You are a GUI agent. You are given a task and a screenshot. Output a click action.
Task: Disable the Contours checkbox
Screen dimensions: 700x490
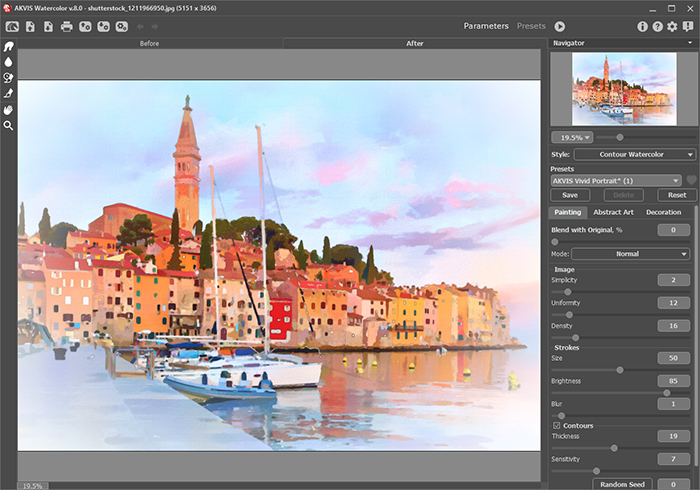(x=557, y=426)
